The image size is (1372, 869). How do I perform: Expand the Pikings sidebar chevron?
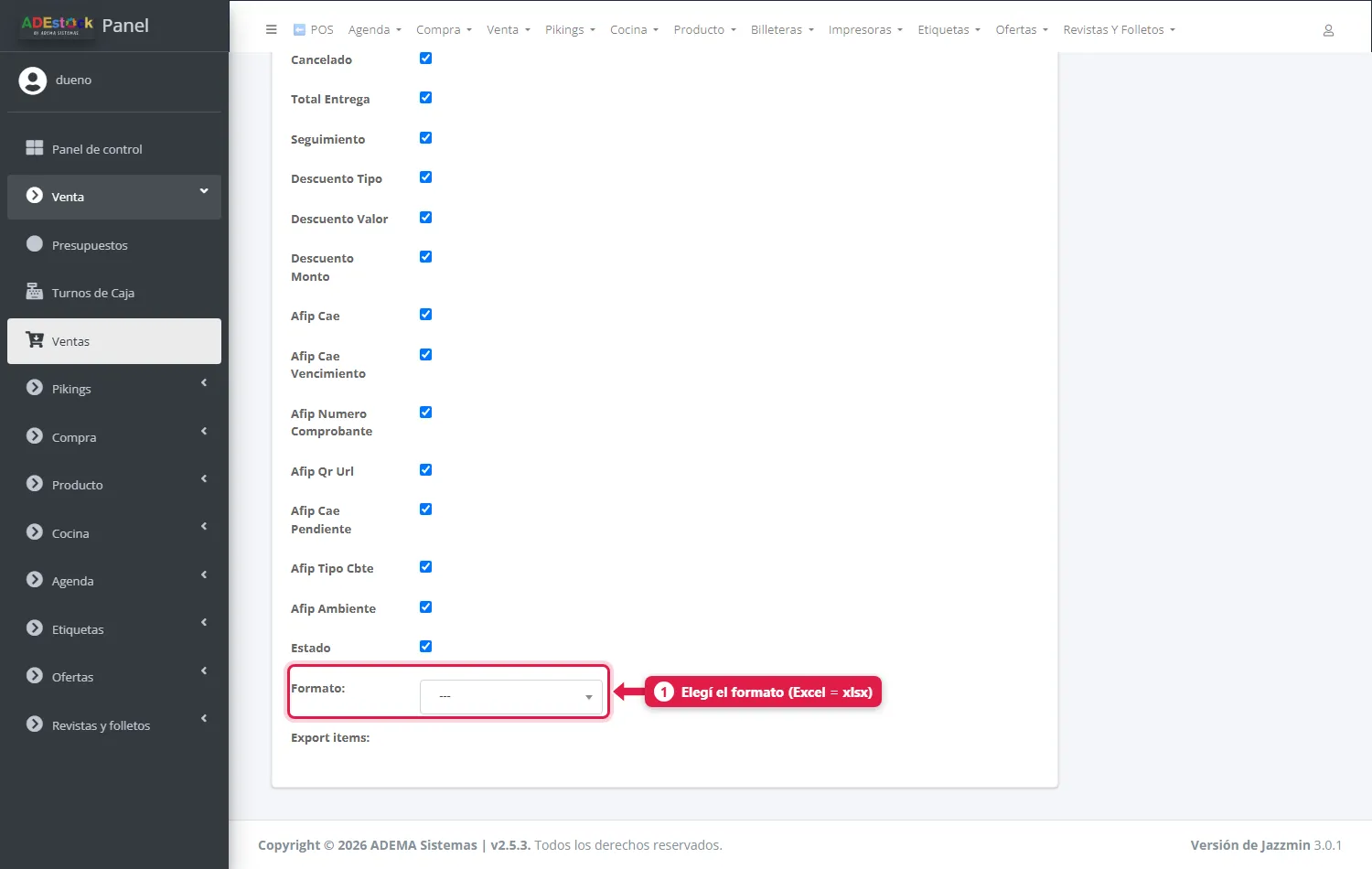pyautogui.click(x=204, y=383)
